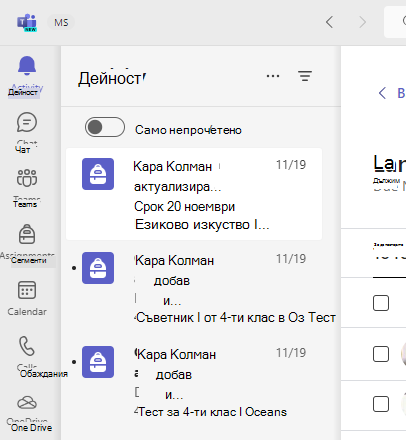This screenshot has width=406, height=440.
Task: Open the Activity bell icon in sidebar
Action: point(27,65)
